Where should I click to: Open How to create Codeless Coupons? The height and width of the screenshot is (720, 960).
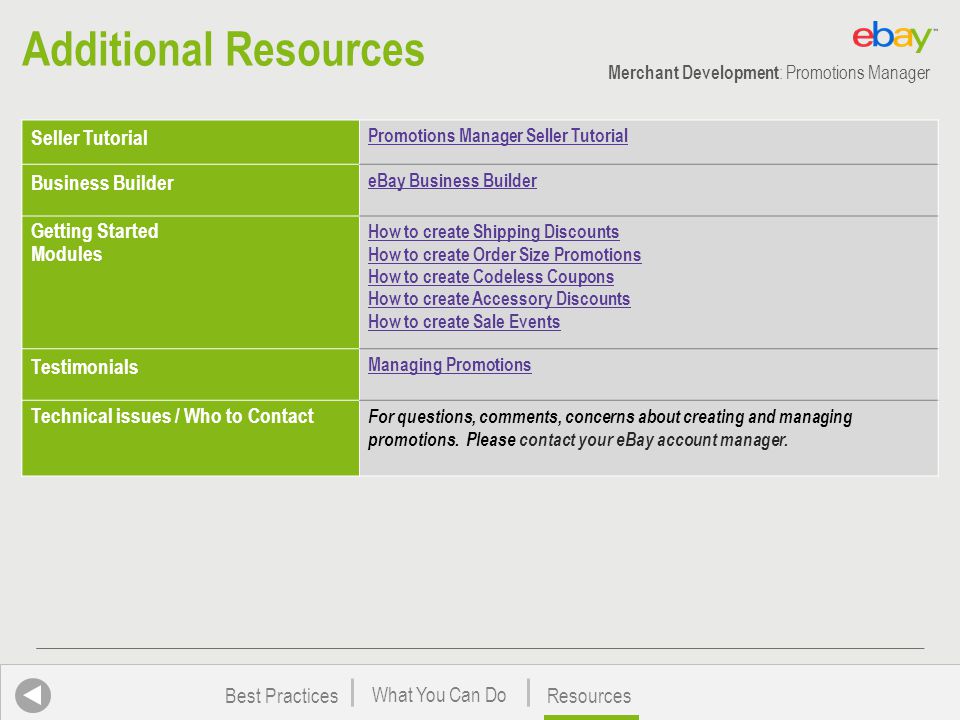(491, 277)
